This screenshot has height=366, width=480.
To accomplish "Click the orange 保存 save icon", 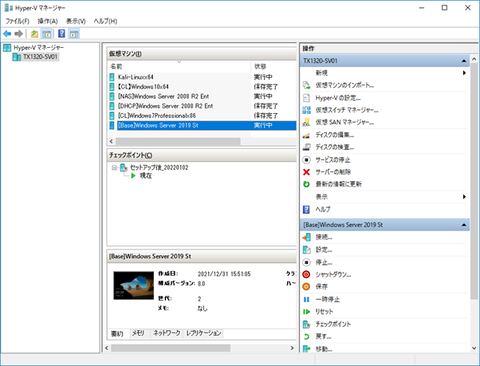I will pyautogui.click(x=306, y=286).
